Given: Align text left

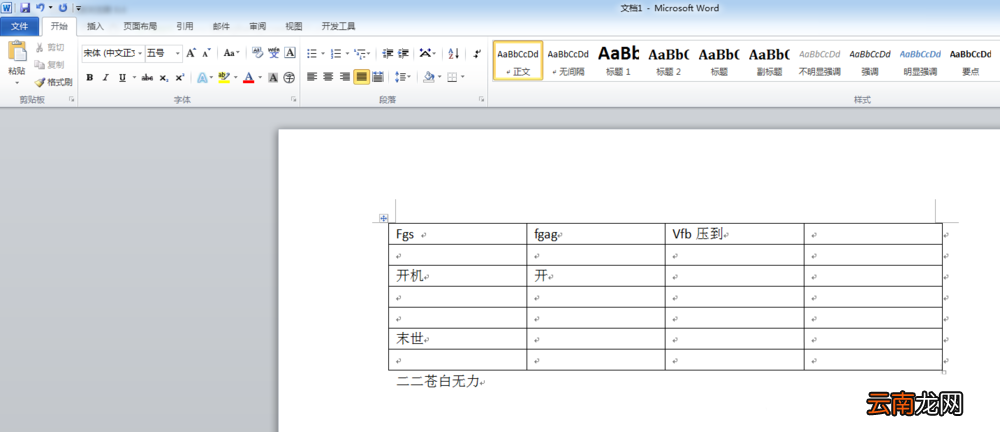Looking at the screenshot, I should pyautogui.click(x=312, y=77).
